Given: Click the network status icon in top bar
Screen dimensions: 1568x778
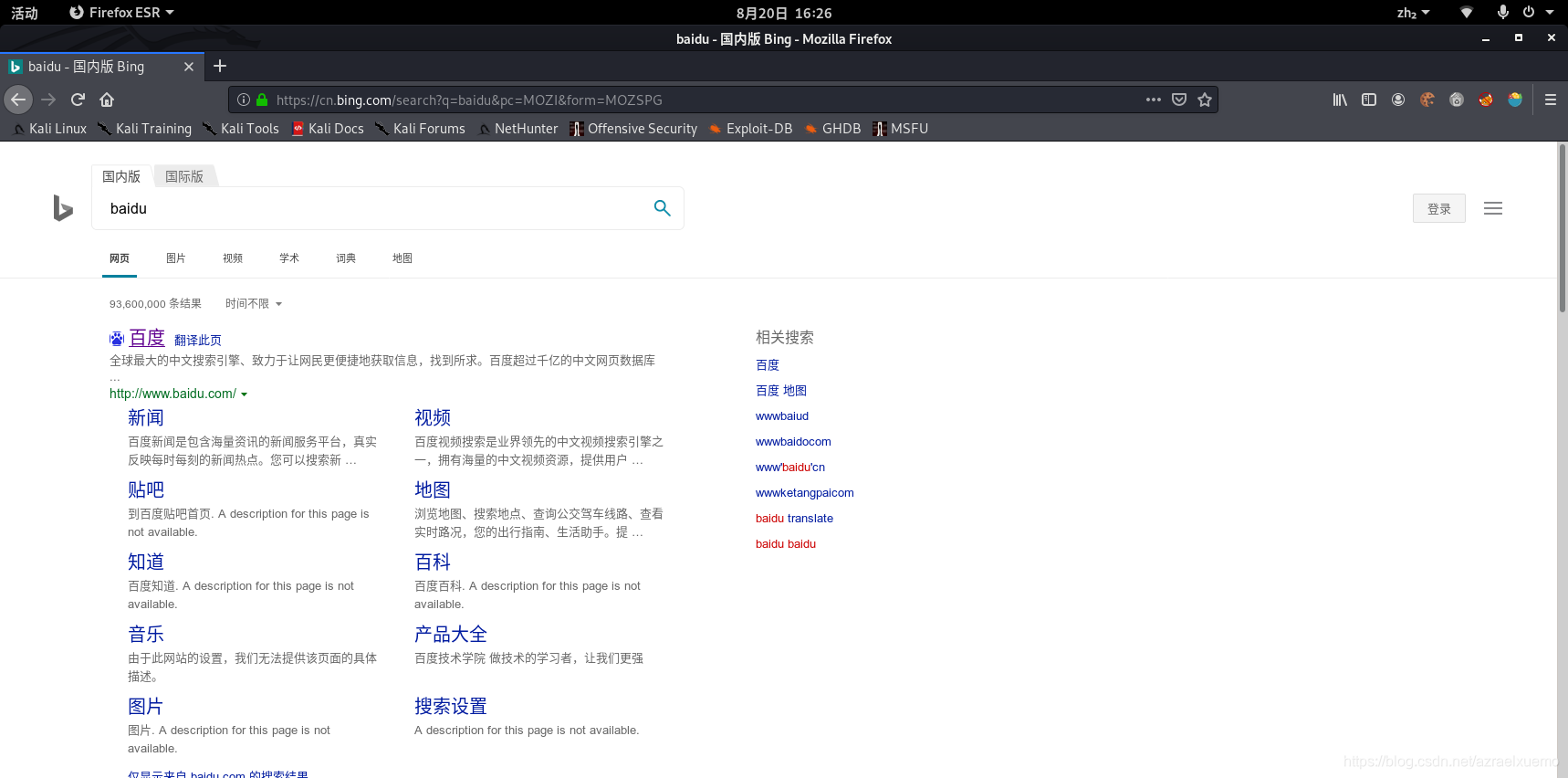Looking at the screenshot, I should click(x=1467, y=13).
